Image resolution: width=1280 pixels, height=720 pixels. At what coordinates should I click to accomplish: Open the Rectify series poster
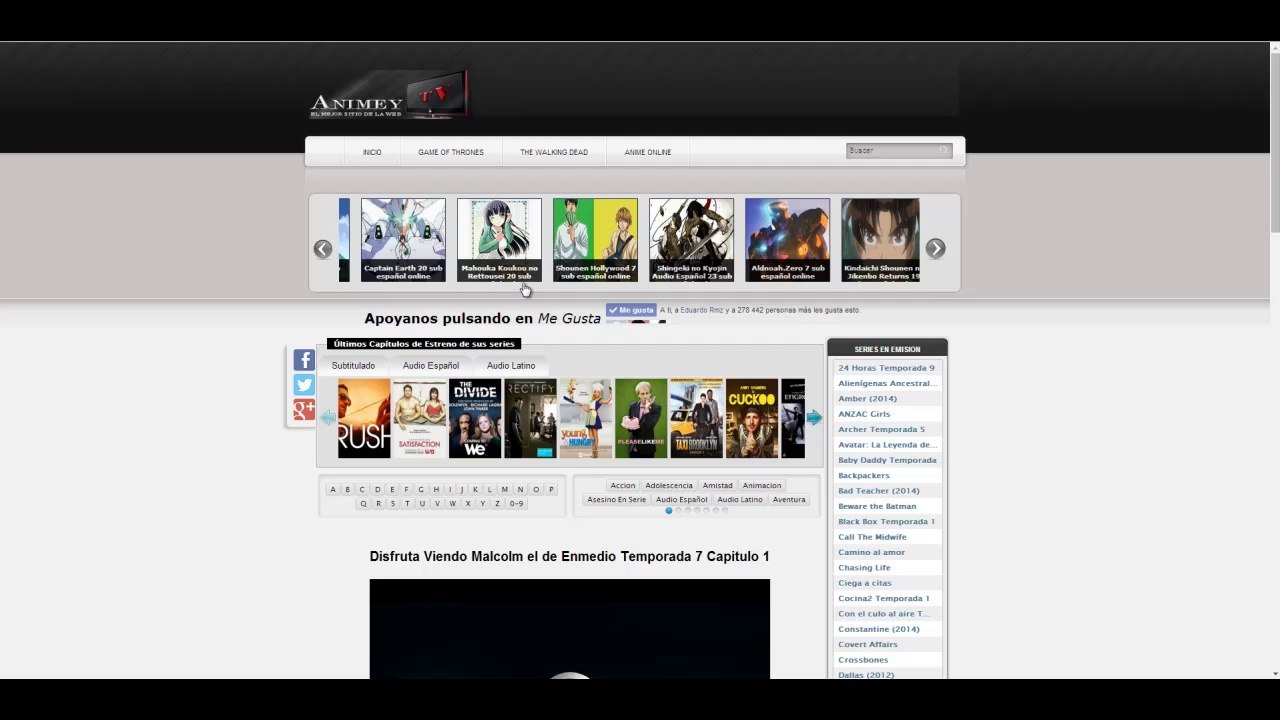click(x=530, y=418)
